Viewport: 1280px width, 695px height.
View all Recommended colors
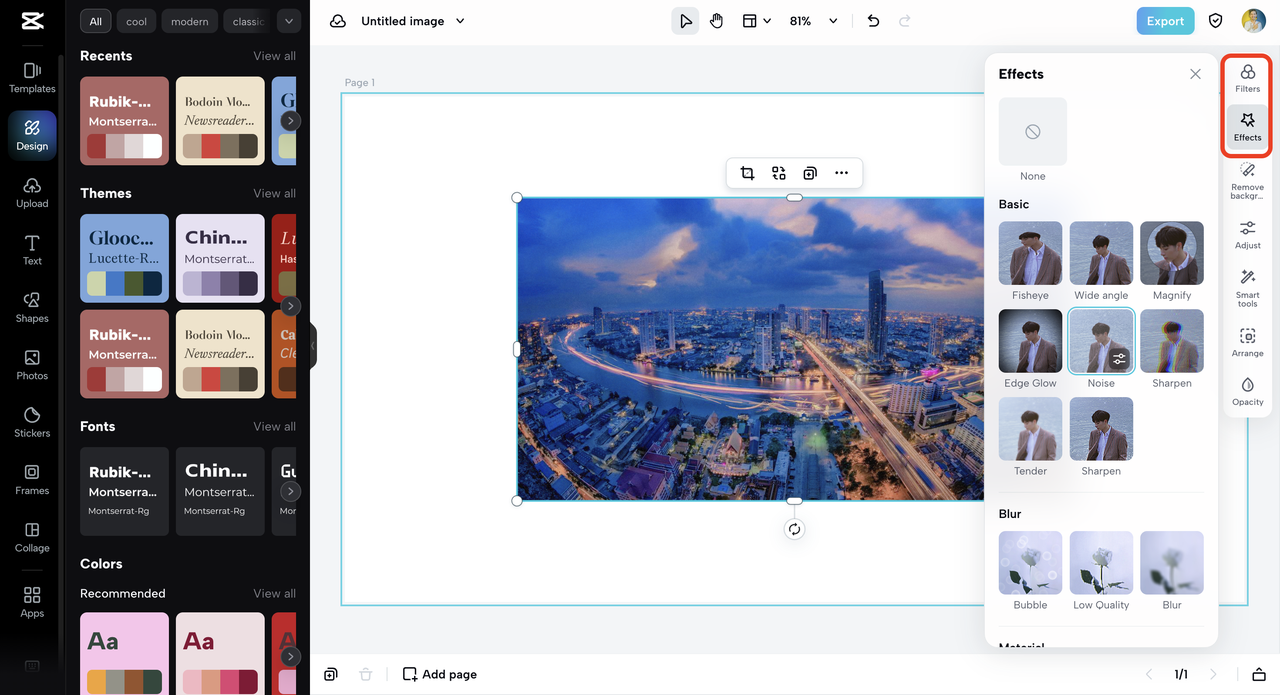click(x=274, y=593)
